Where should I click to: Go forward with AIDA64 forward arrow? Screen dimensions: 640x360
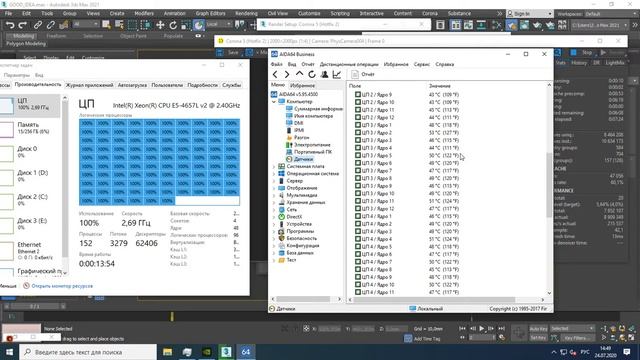pyautogui.click(x=287, y=74)
